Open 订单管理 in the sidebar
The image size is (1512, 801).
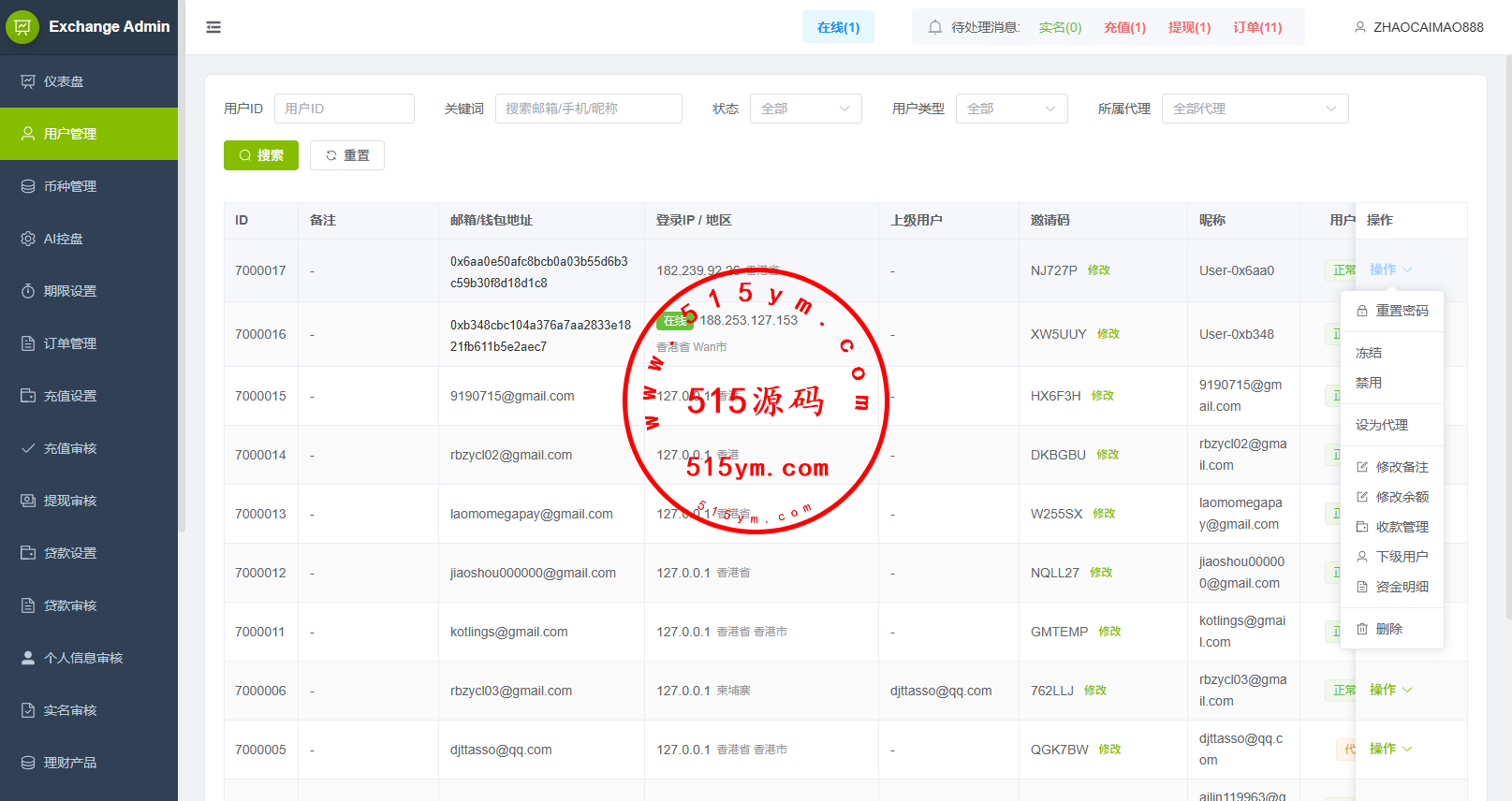pos(70,343)
